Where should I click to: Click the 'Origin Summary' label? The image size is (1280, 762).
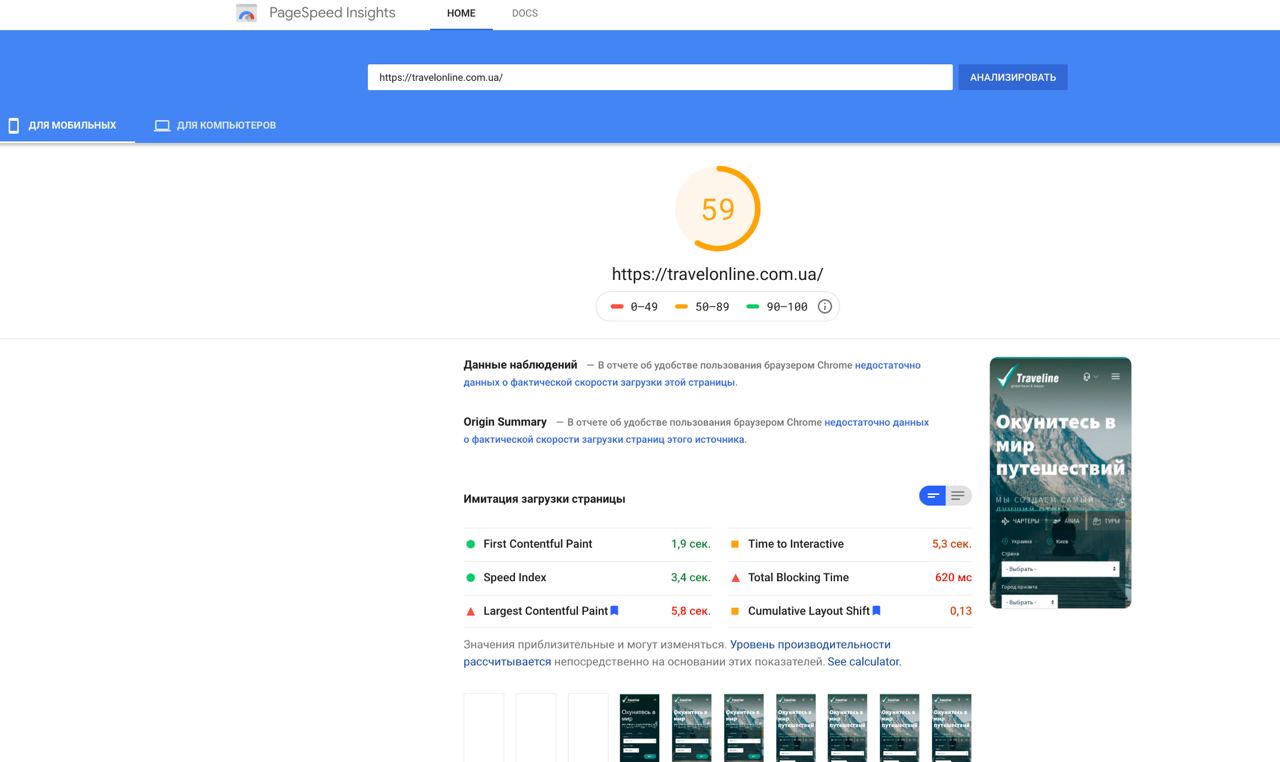(505, 422)
